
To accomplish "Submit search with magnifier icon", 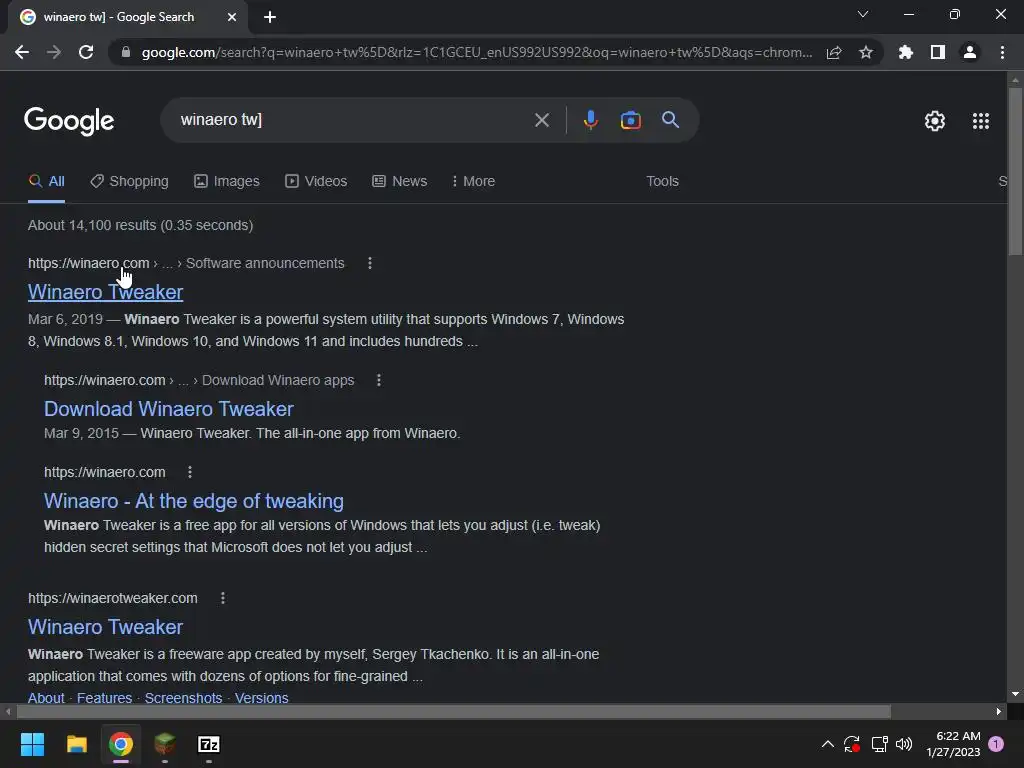I will click(670, 120).
